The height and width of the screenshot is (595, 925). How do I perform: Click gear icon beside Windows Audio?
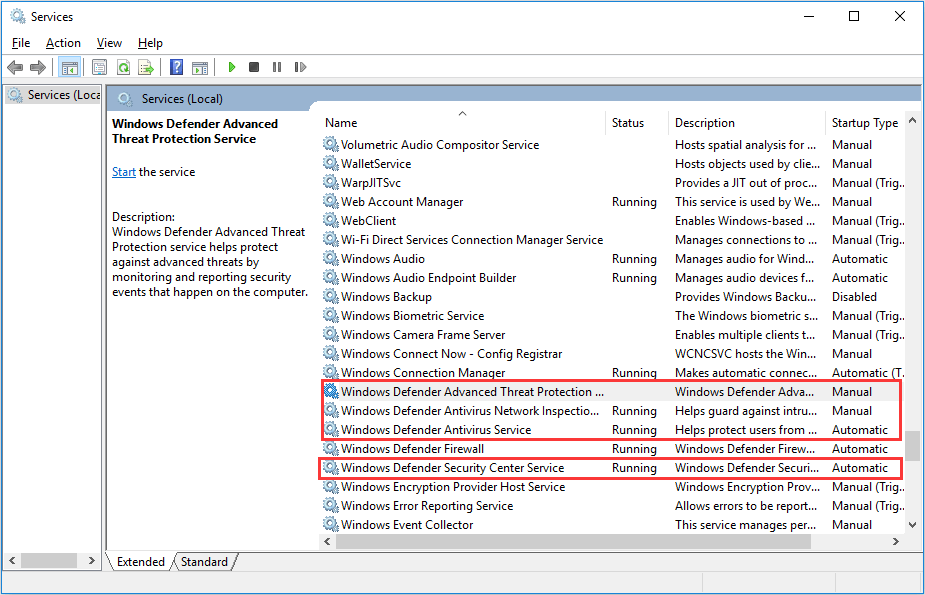coord(330,258)
